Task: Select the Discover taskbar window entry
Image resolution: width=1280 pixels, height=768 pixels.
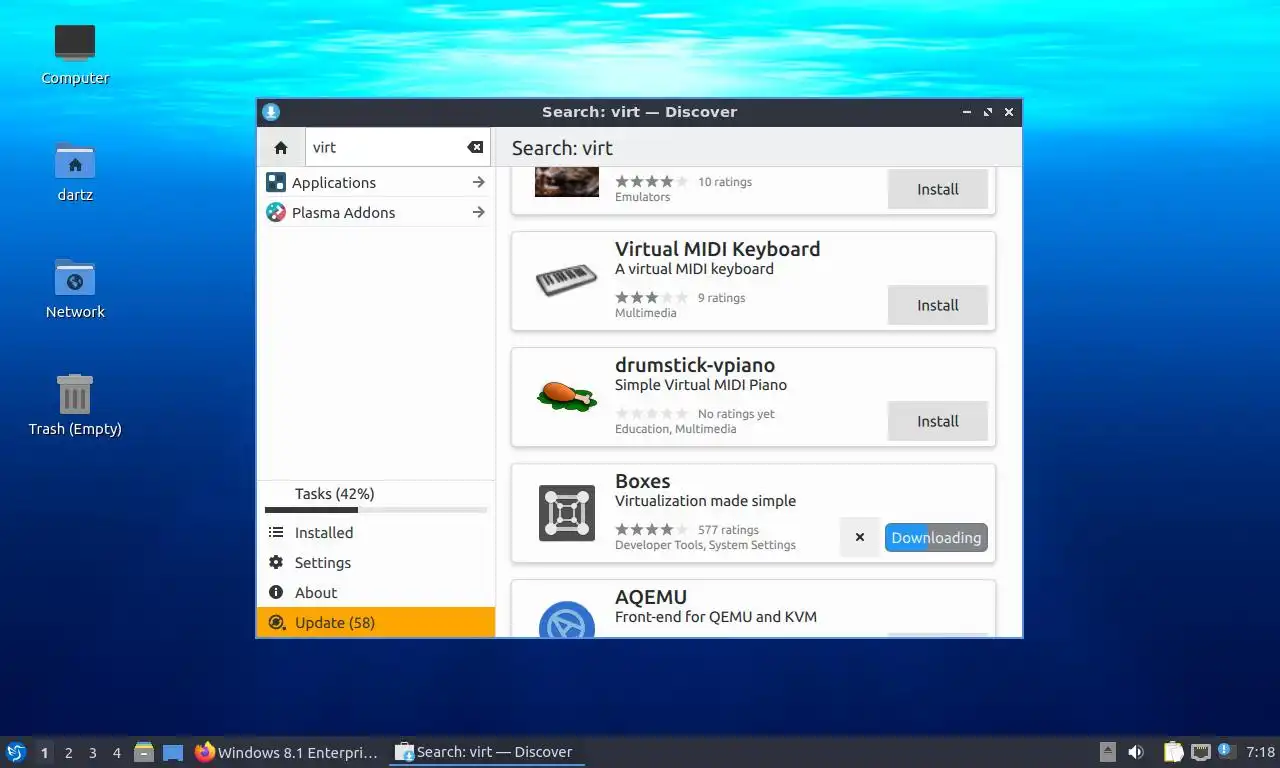Action: tap(486, 752)
